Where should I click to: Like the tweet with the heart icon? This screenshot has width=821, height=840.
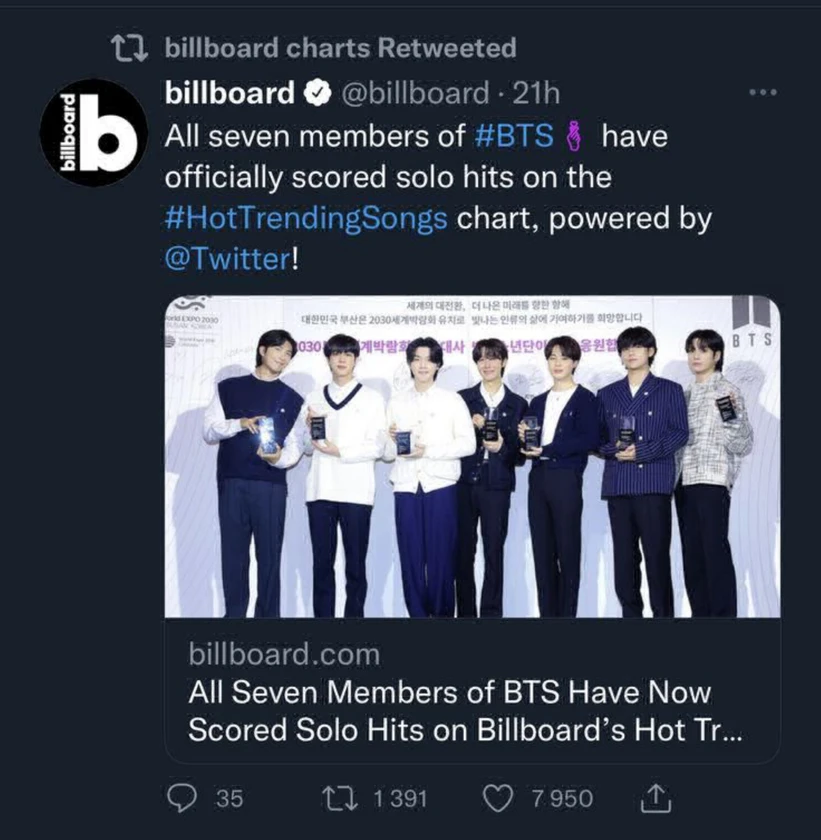[497, 798]
